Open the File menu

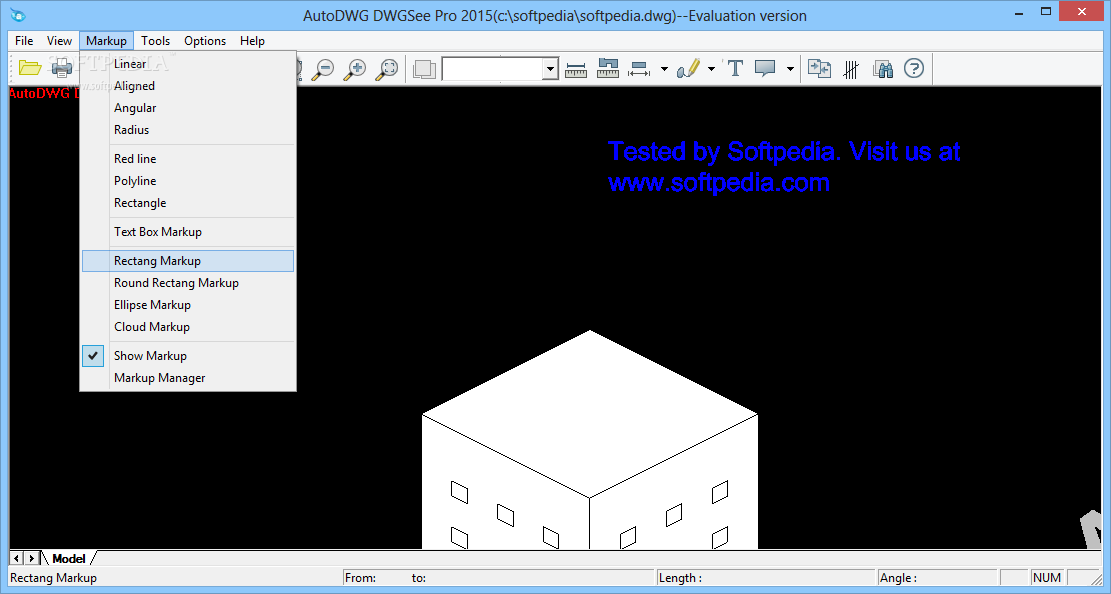pos(24,40)
